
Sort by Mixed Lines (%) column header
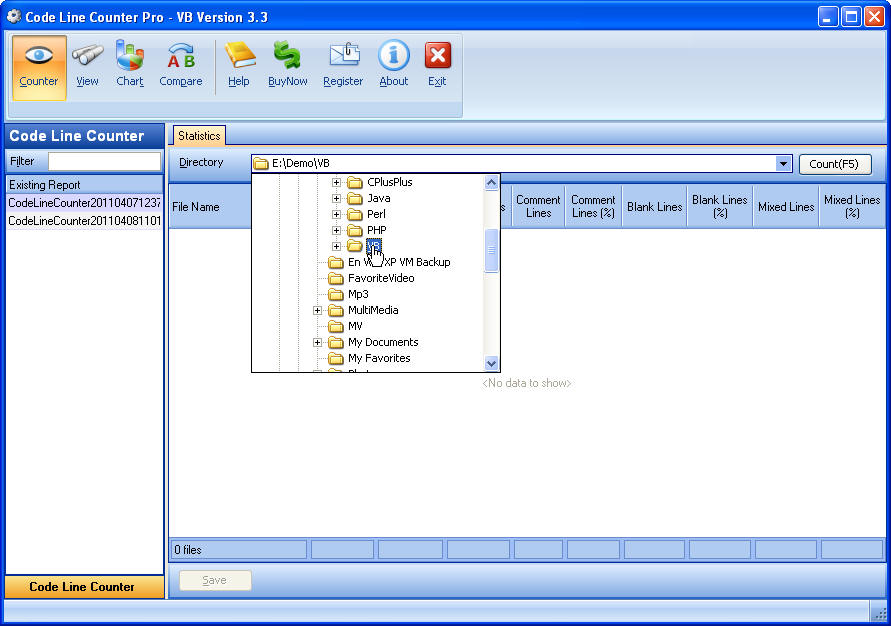point(852,207)
